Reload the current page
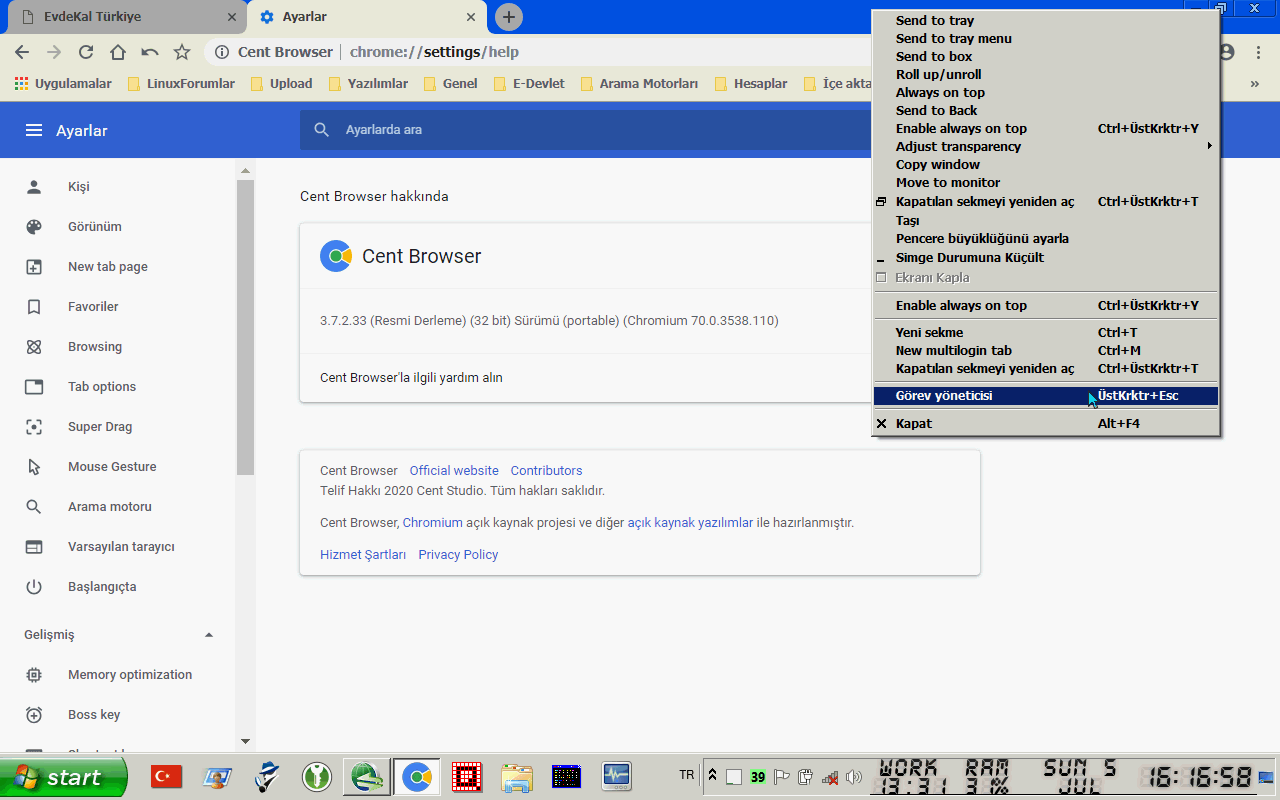 coord(86,52)
